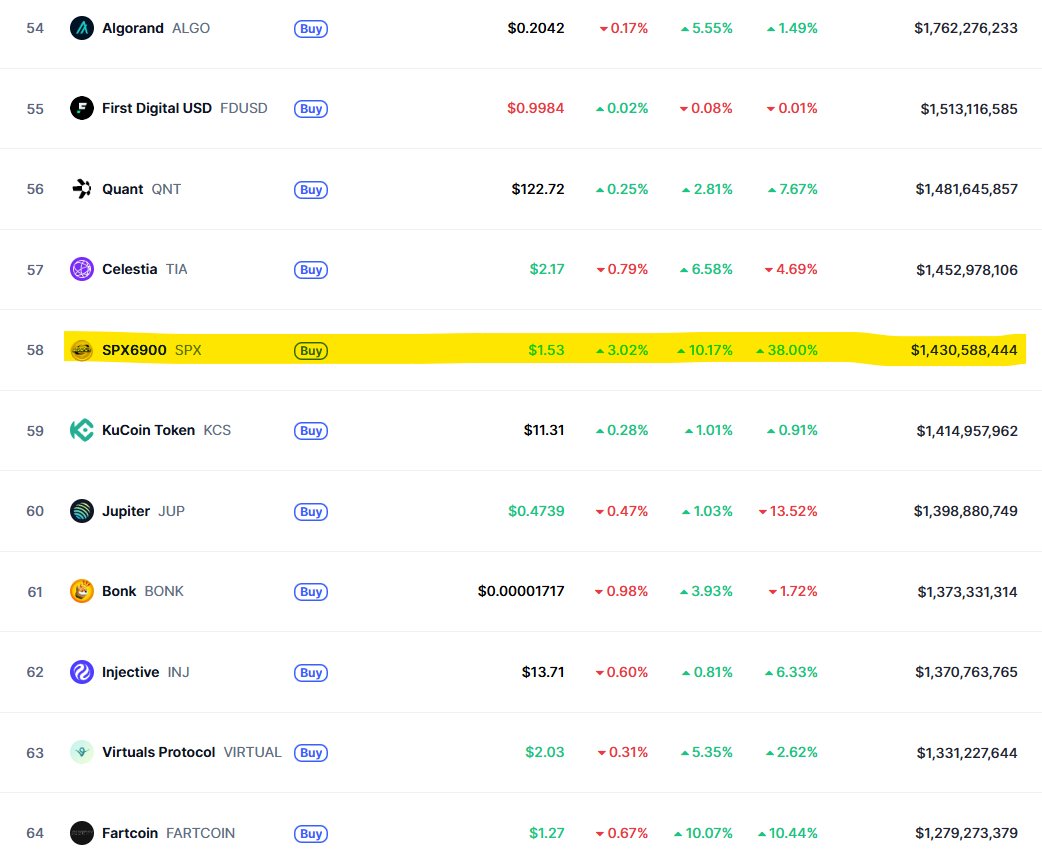Open the Bonk name link
This screenshot has height=857, width=1042.
(x=119, y=591)
